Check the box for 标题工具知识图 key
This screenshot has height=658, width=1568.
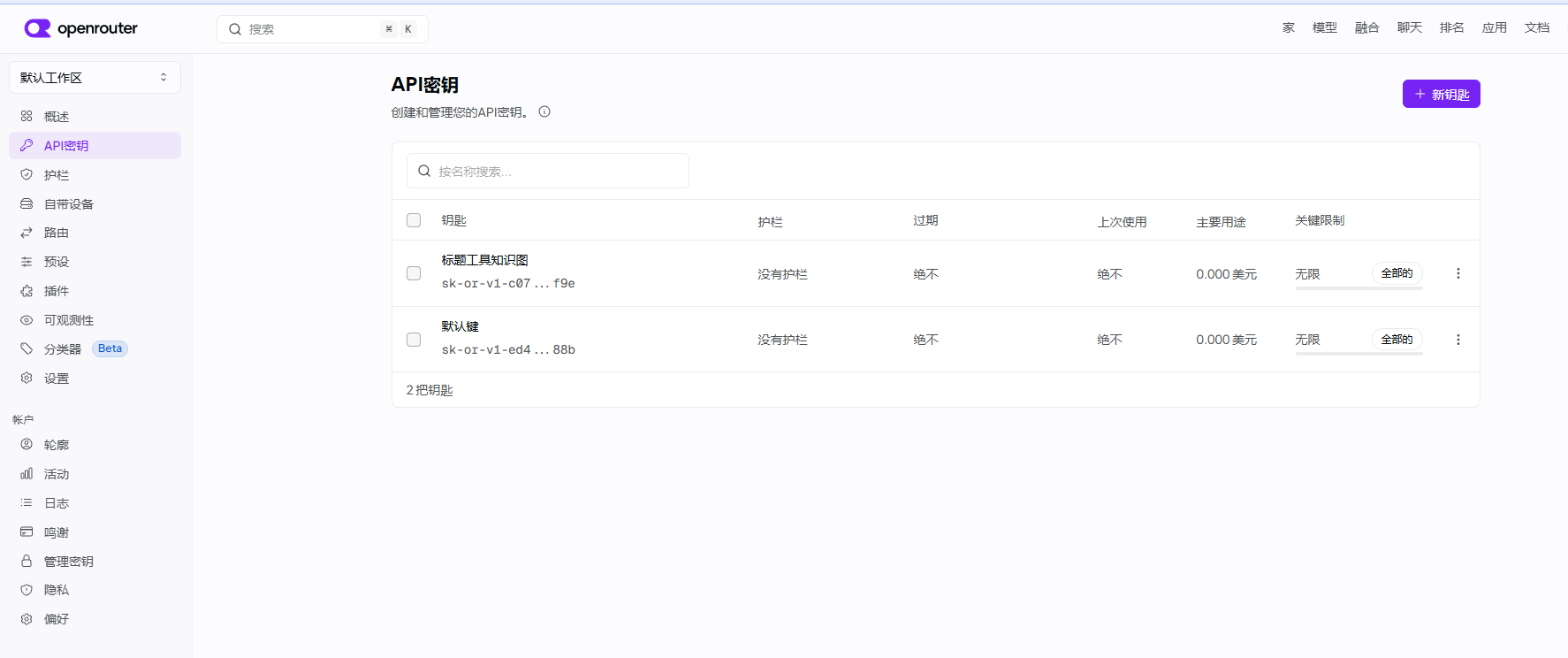click(414, 273)
